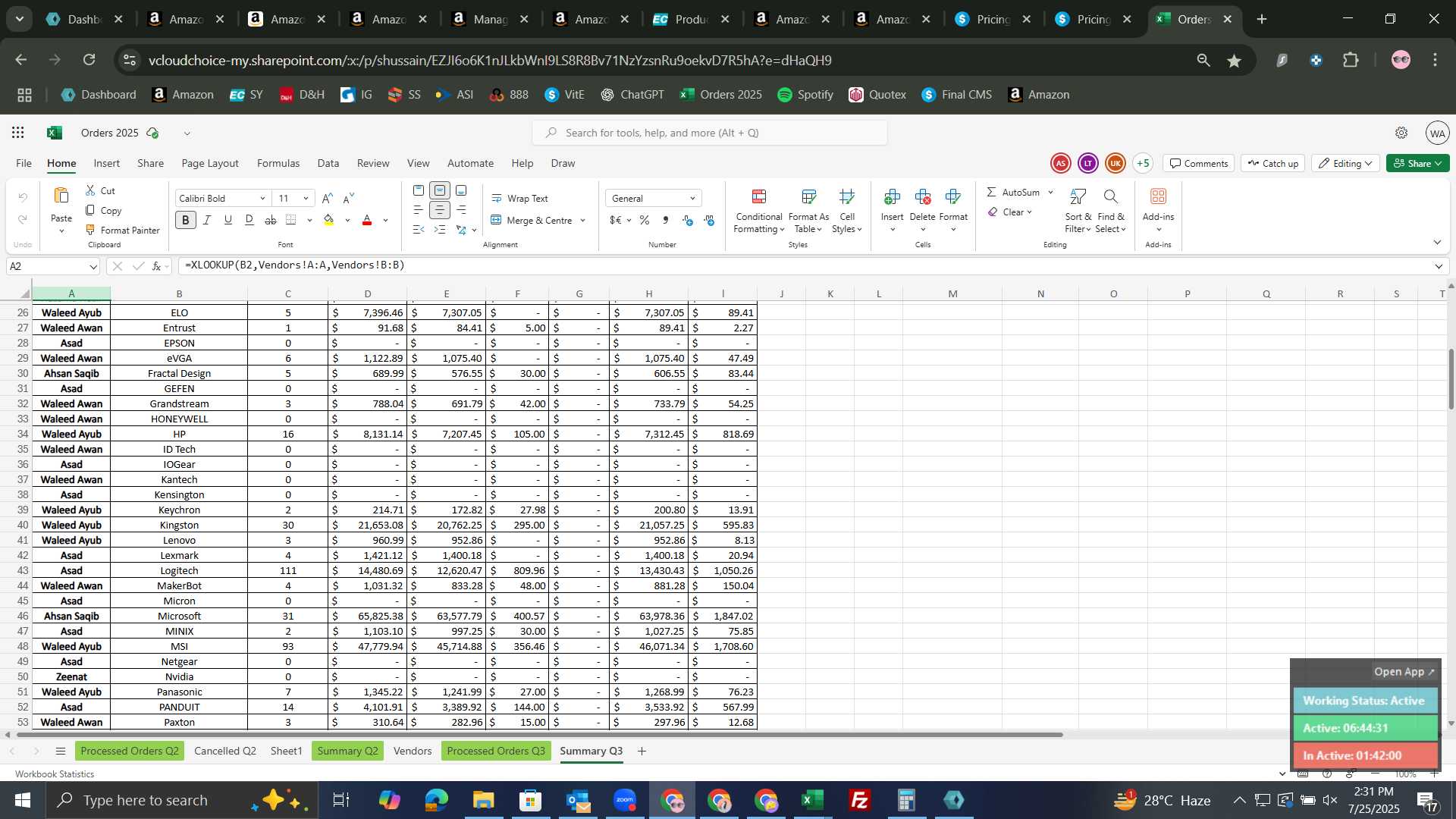Toggle Middle Align
Image resolution: width=1456 pixels, height=819 pixels.
440,190
